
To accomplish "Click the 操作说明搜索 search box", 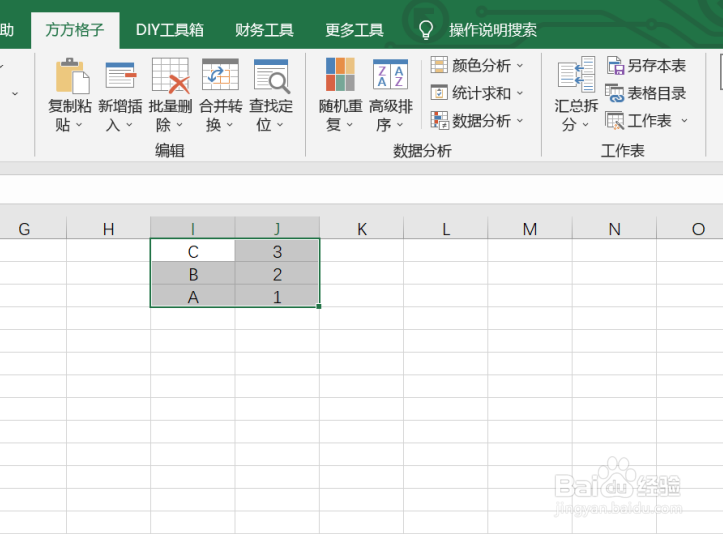I will pos(493,30).
